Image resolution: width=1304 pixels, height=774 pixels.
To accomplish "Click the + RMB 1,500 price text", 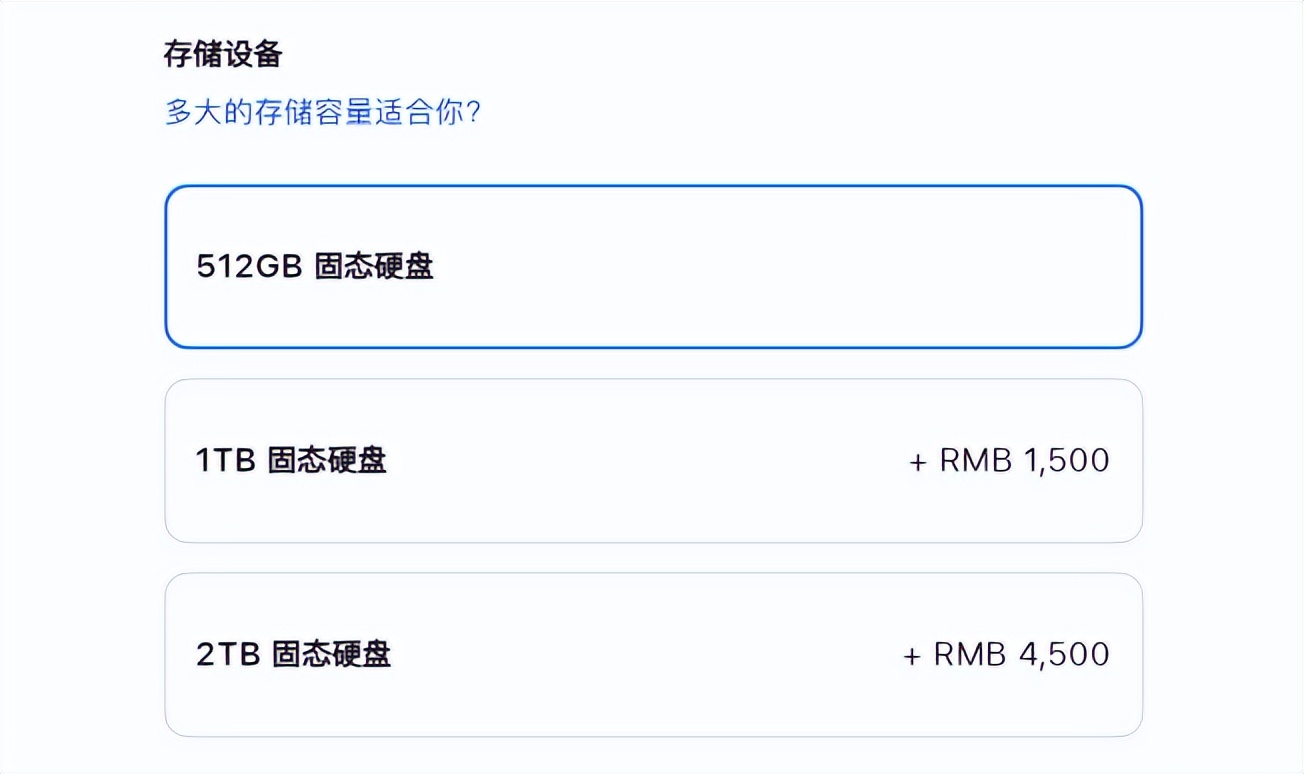I will pos(1009,461).
